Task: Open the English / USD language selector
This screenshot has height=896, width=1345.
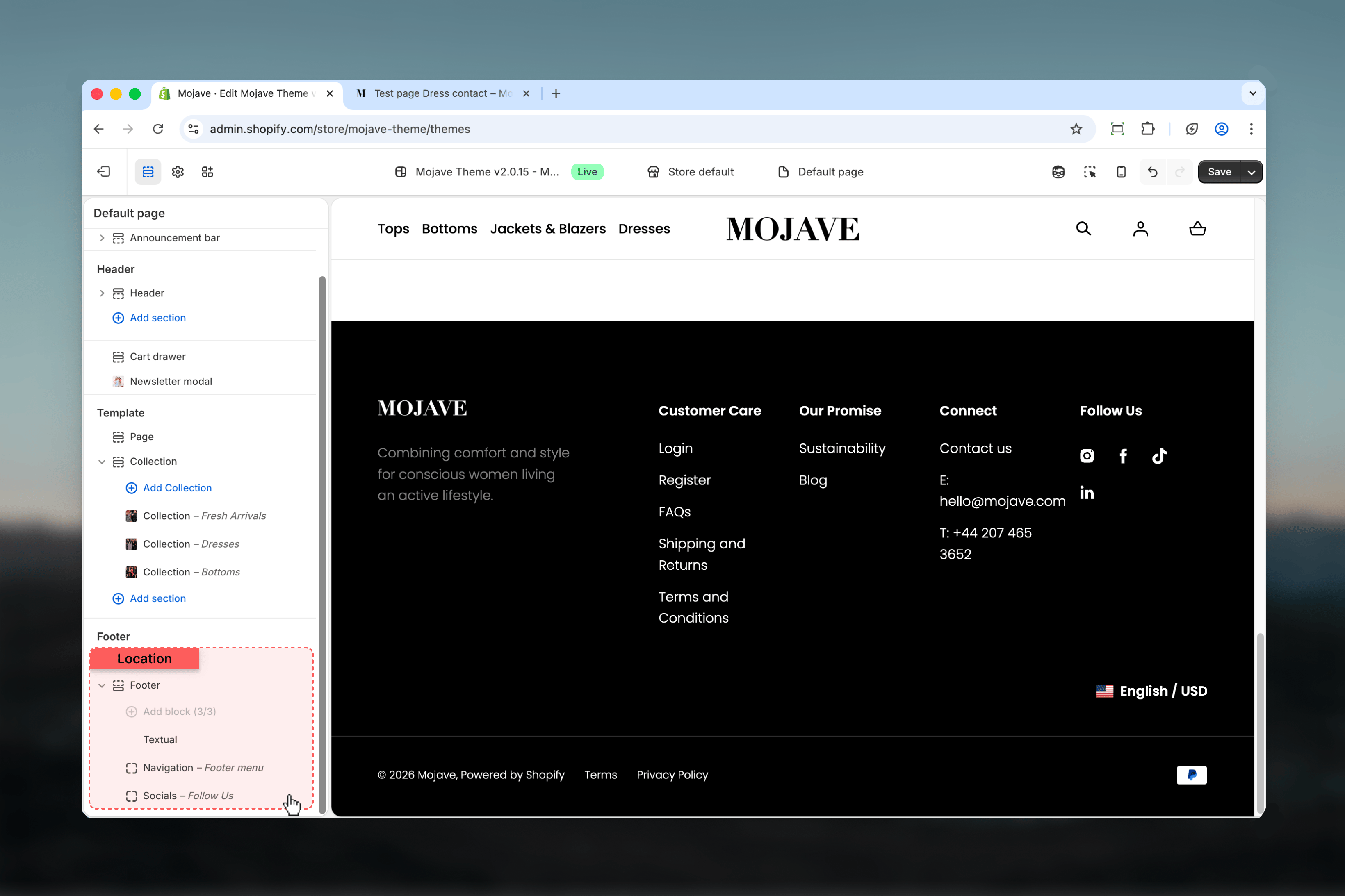Action: (x=1151, y=691)
